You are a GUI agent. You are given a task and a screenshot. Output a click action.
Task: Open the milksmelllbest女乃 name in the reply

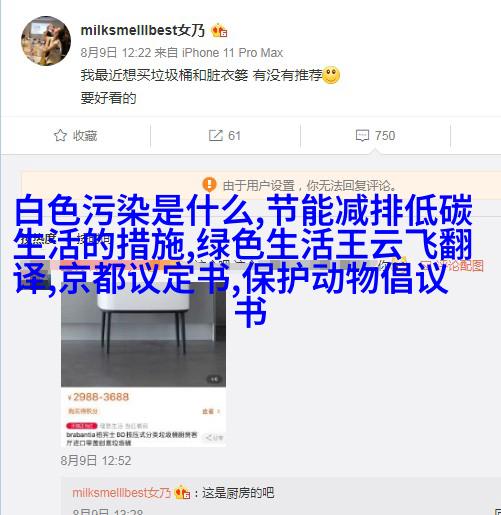tap(122, 493)
